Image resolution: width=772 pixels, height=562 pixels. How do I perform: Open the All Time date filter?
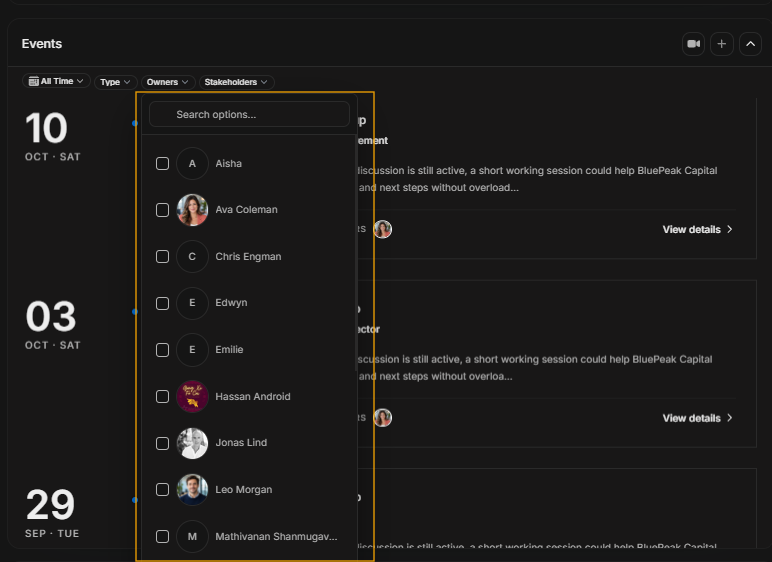pos(56,81)
